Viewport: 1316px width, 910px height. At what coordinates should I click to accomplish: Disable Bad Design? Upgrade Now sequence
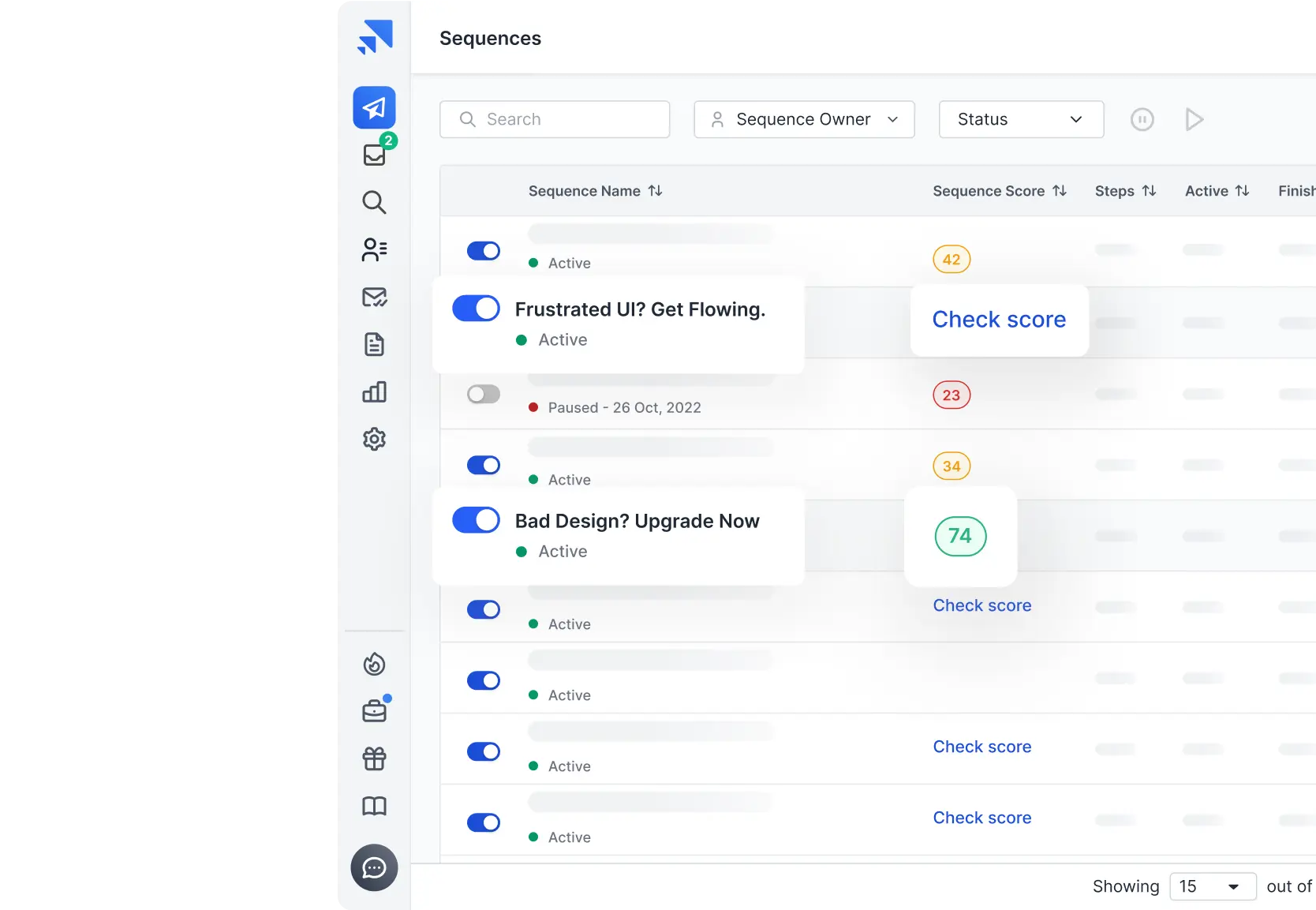(x=475, y=519)
